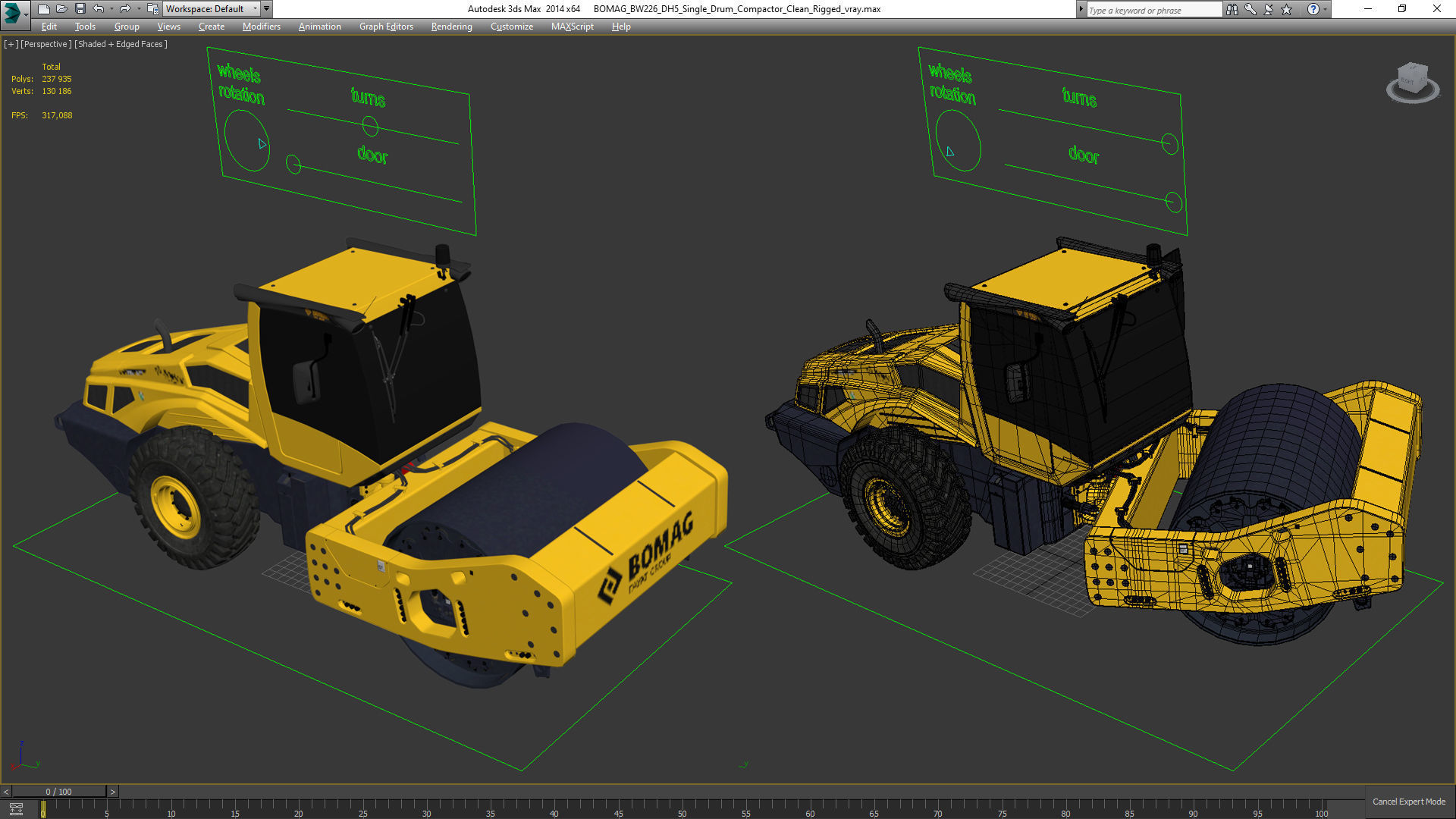Click the right rig's turns slider circle
The image size is (1456, 819).
pos(1170,143)
